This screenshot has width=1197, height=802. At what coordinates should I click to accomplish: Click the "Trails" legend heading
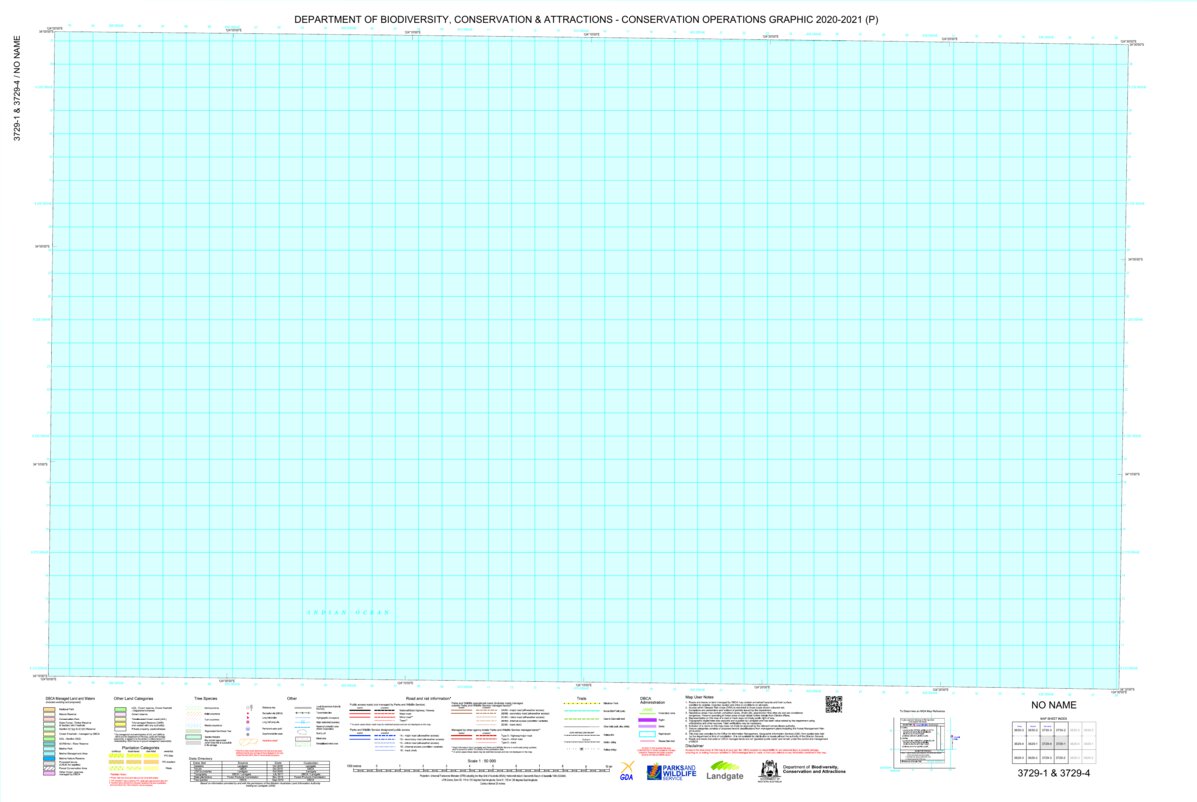click(582, 697)
